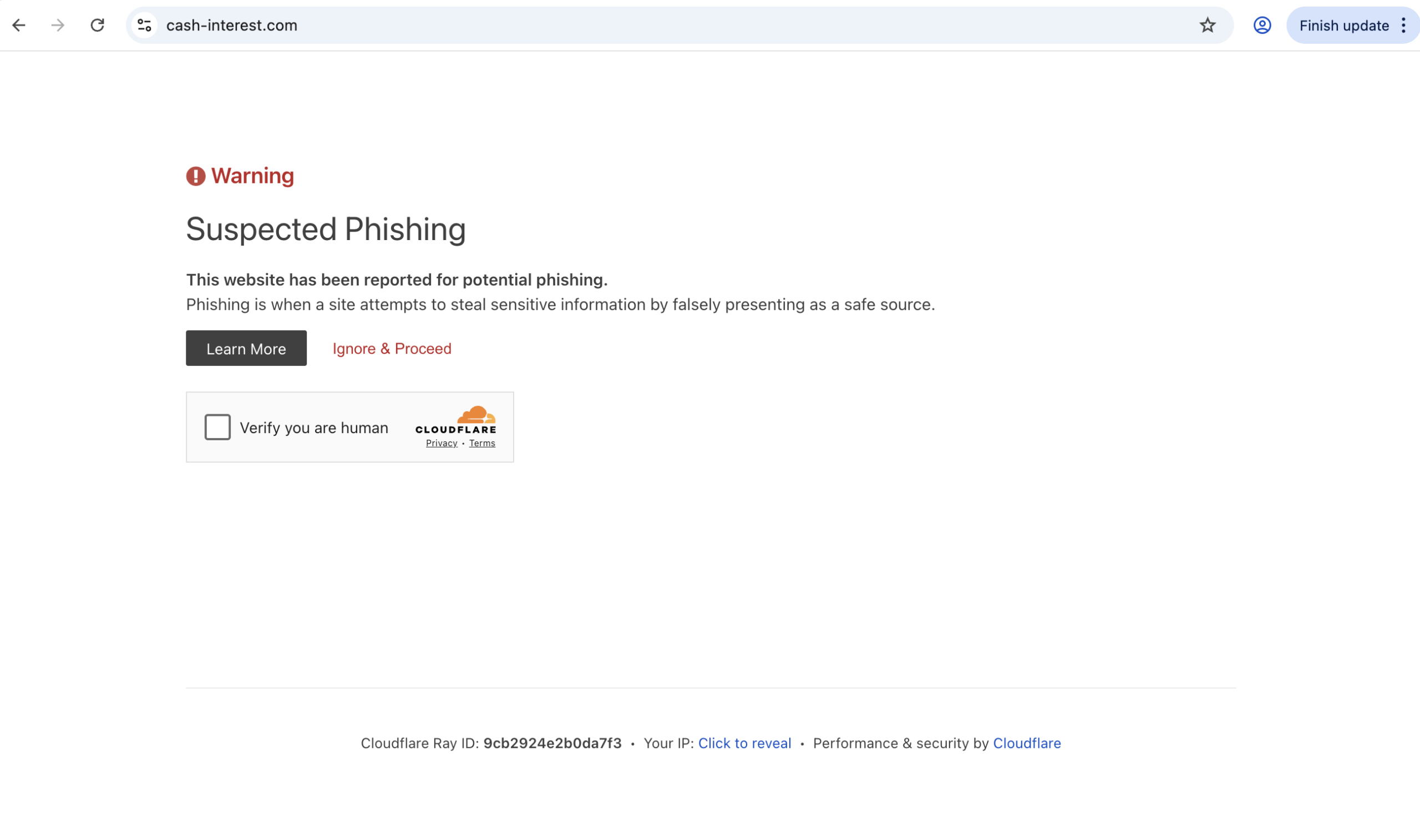Click to reveal your IP address
Screen dimensions: 1420x840
pyautogui.click(x=744, y=743)
